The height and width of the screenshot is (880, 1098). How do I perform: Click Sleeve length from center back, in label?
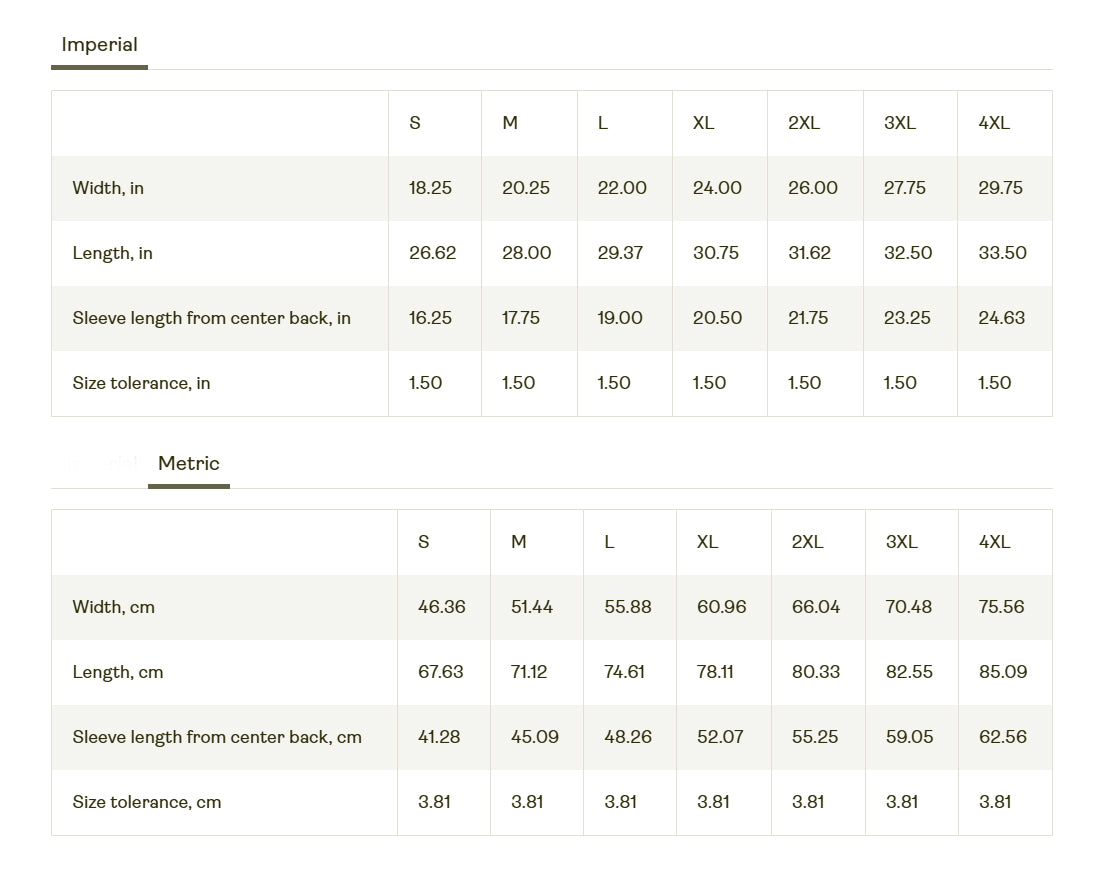(211, 319)
